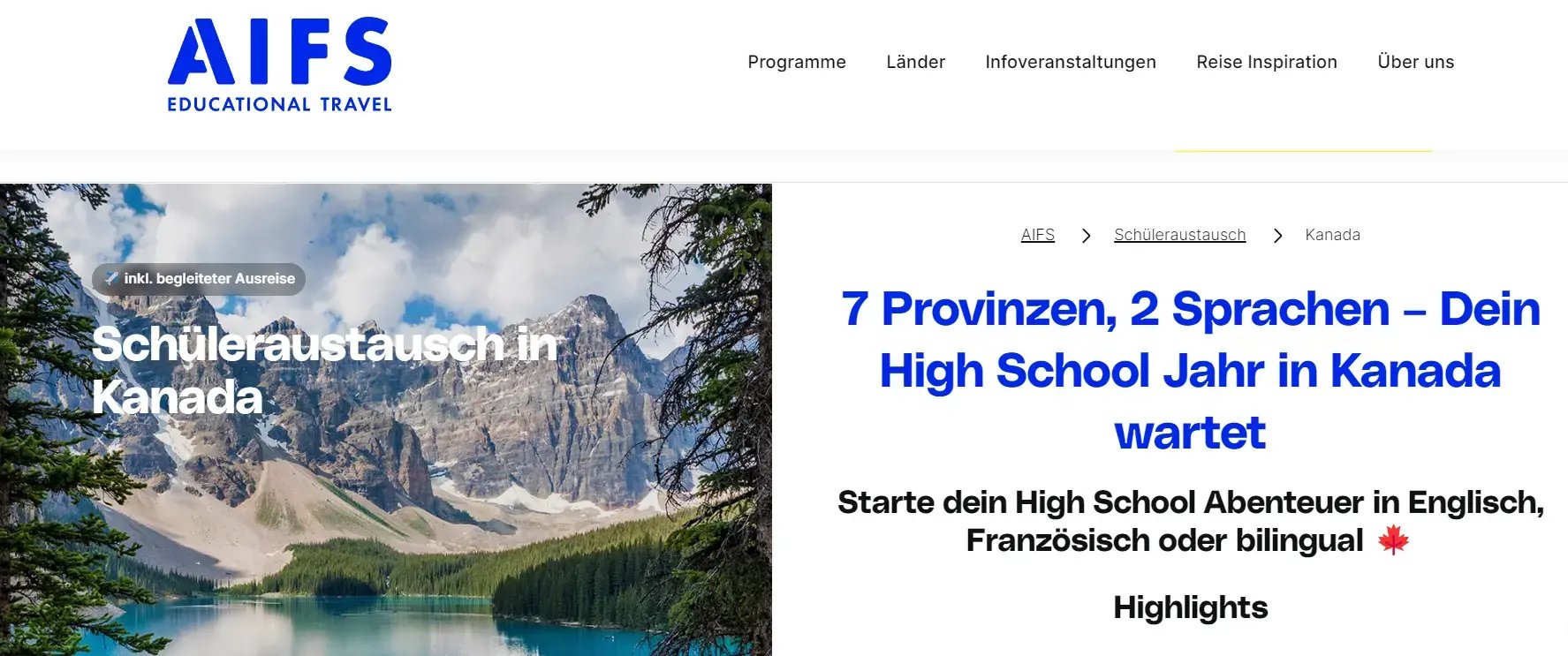Image resolution: width=1568 pixels, height=656 pixels.
Task: Click the airplane icon in the Ausreise badge
Action: [111, 278]
